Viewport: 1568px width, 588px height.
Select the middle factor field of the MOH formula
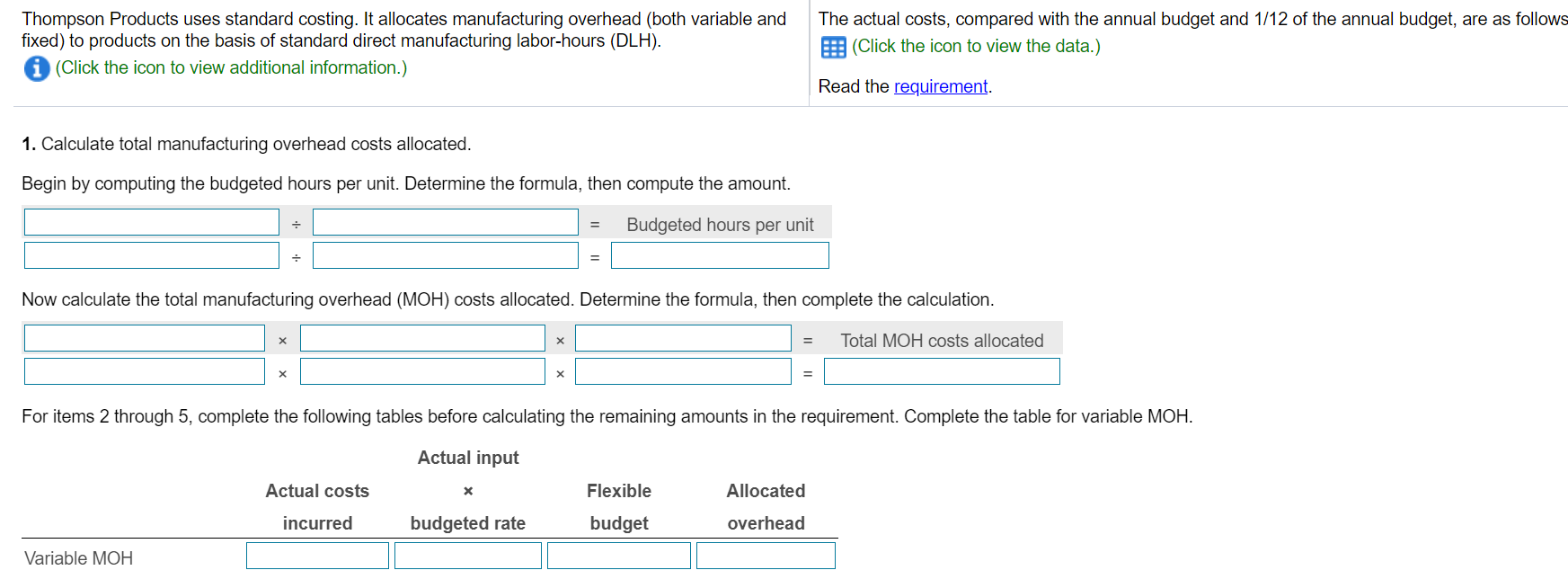[x=422, y=337]
